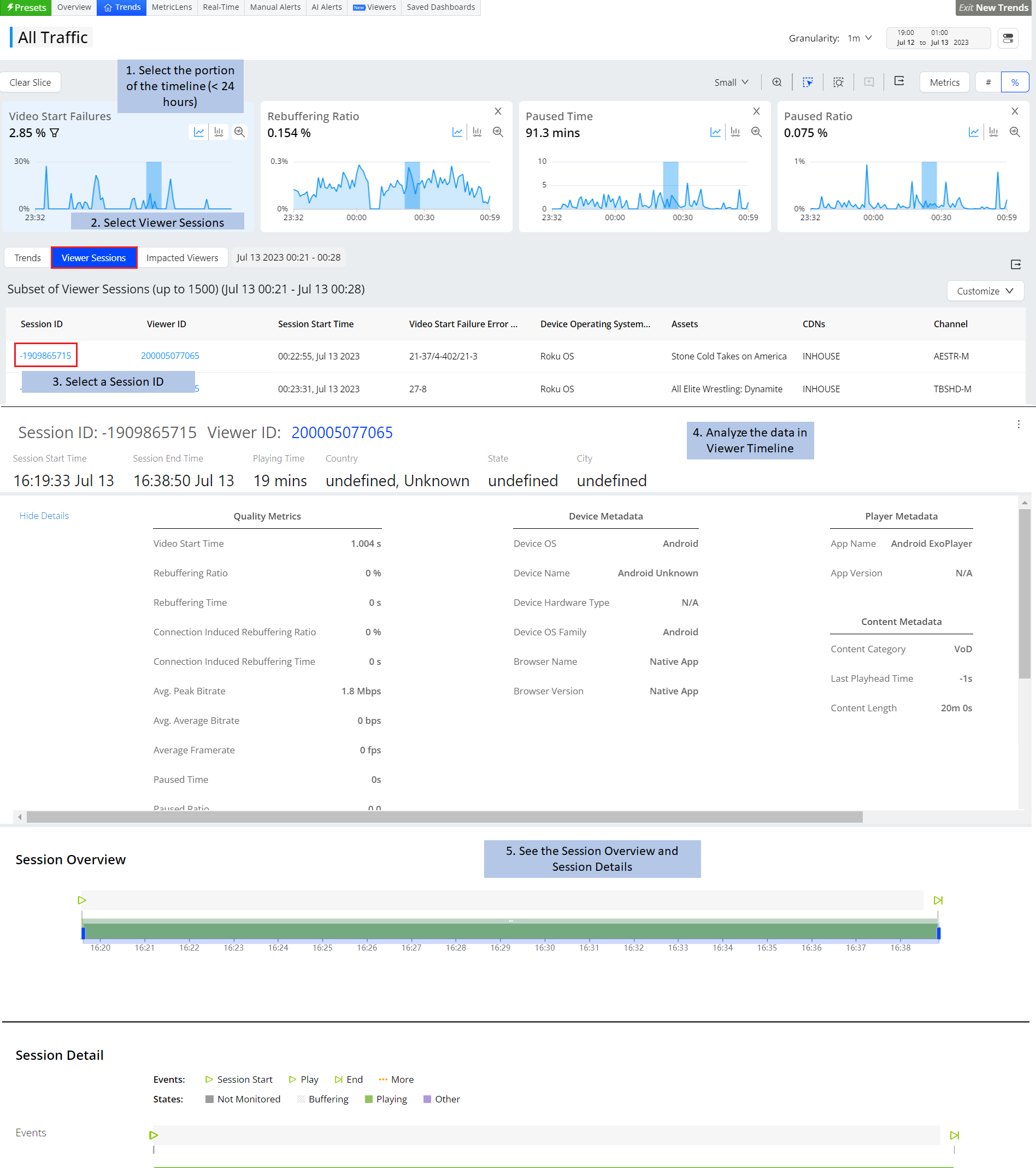Click the zoom-in magnifier in the toolbar
The width and height of the screenshot is (1036, 1168).
[776, 82]
